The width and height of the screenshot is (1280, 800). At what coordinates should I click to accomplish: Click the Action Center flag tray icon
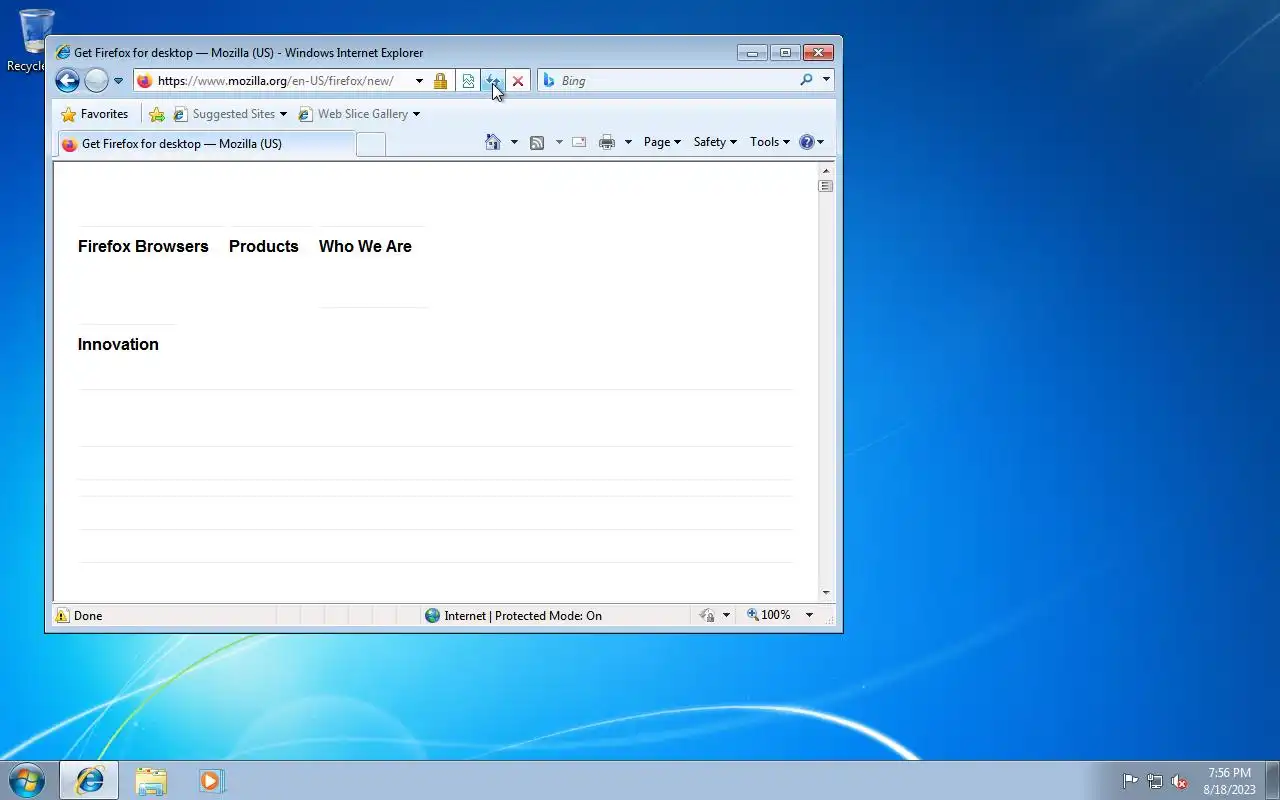[1130, 781]
